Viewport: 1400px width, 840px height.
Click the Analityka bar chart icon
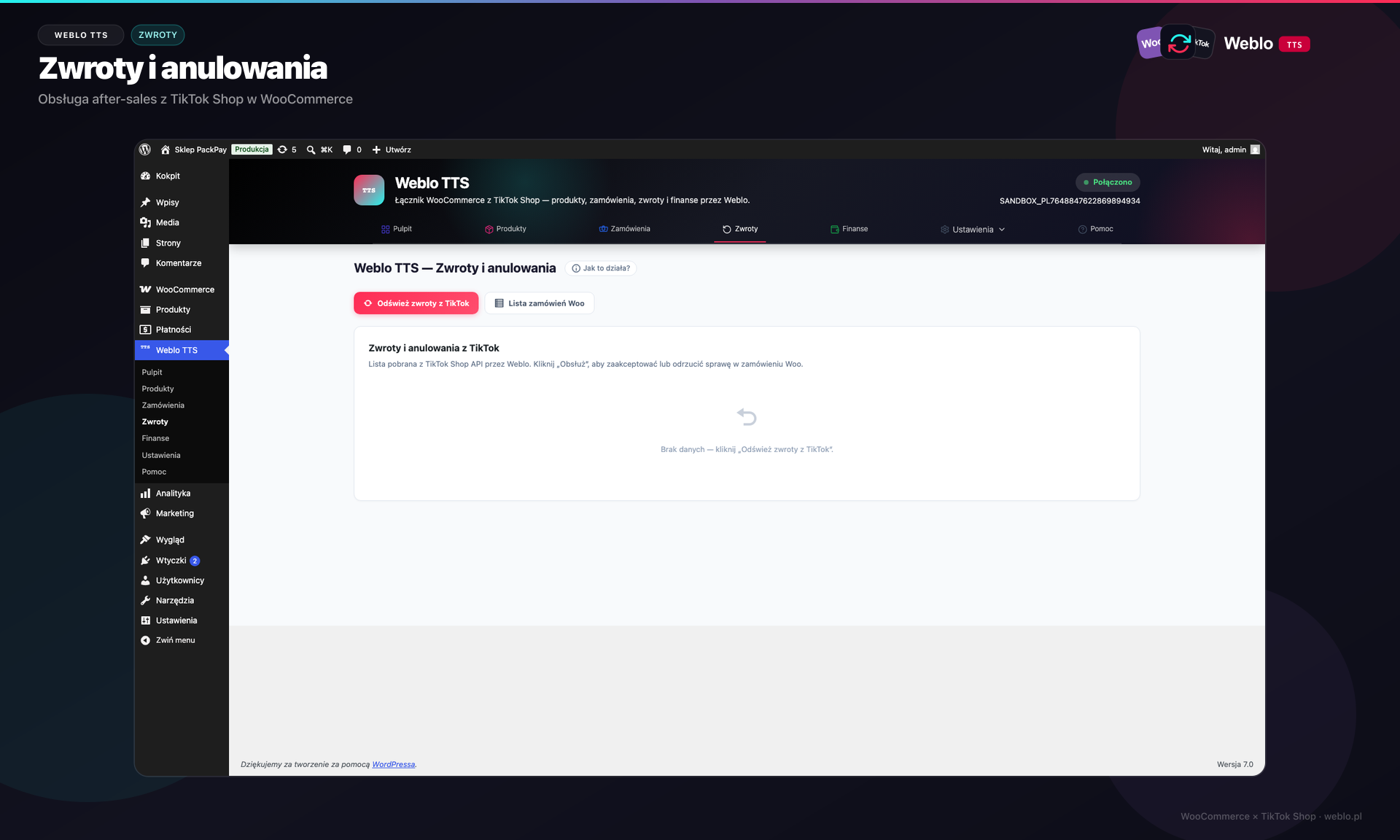click(x=145, y=494)
